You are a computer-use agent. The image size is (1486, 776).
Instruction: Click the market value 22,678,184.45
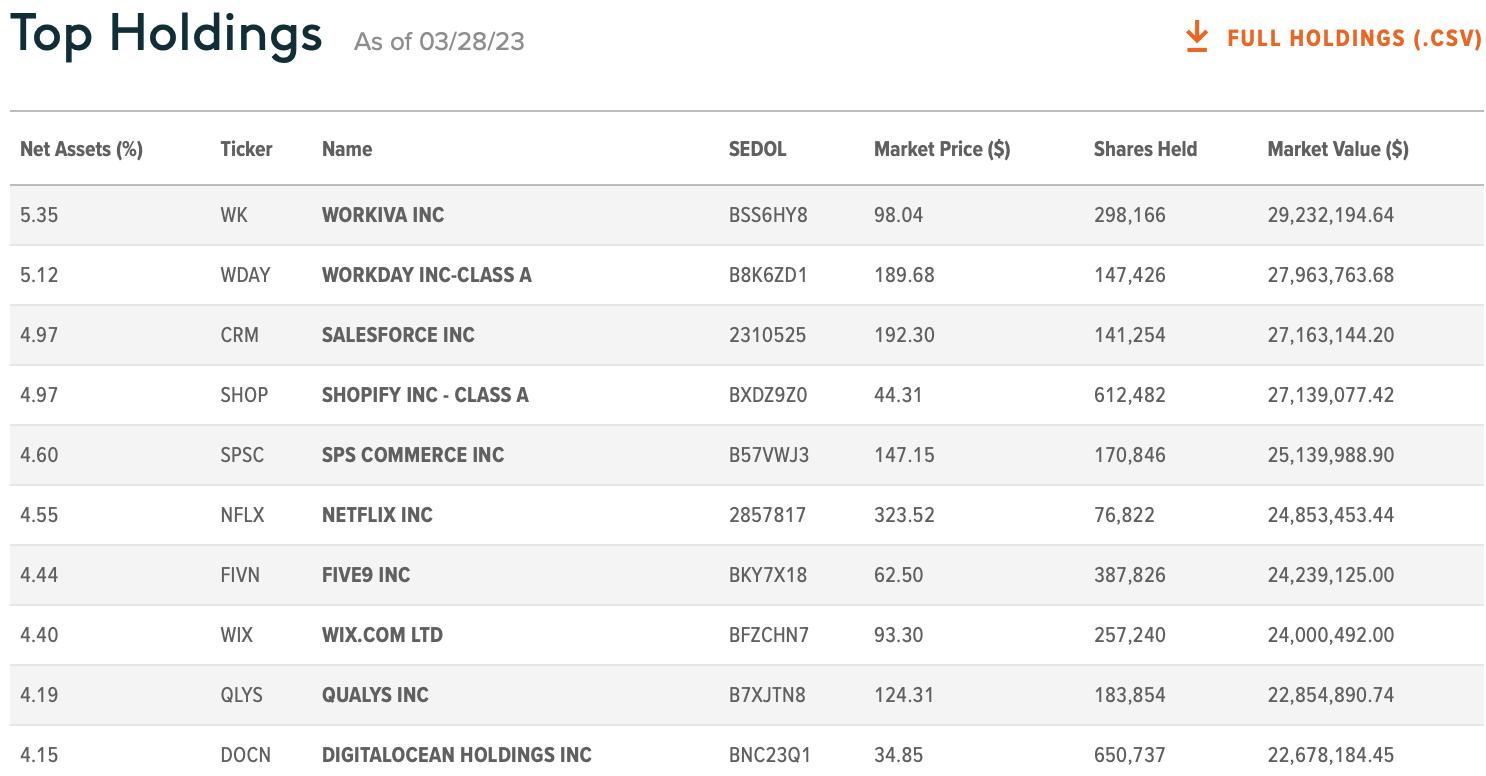click(x=1331, y=755)
